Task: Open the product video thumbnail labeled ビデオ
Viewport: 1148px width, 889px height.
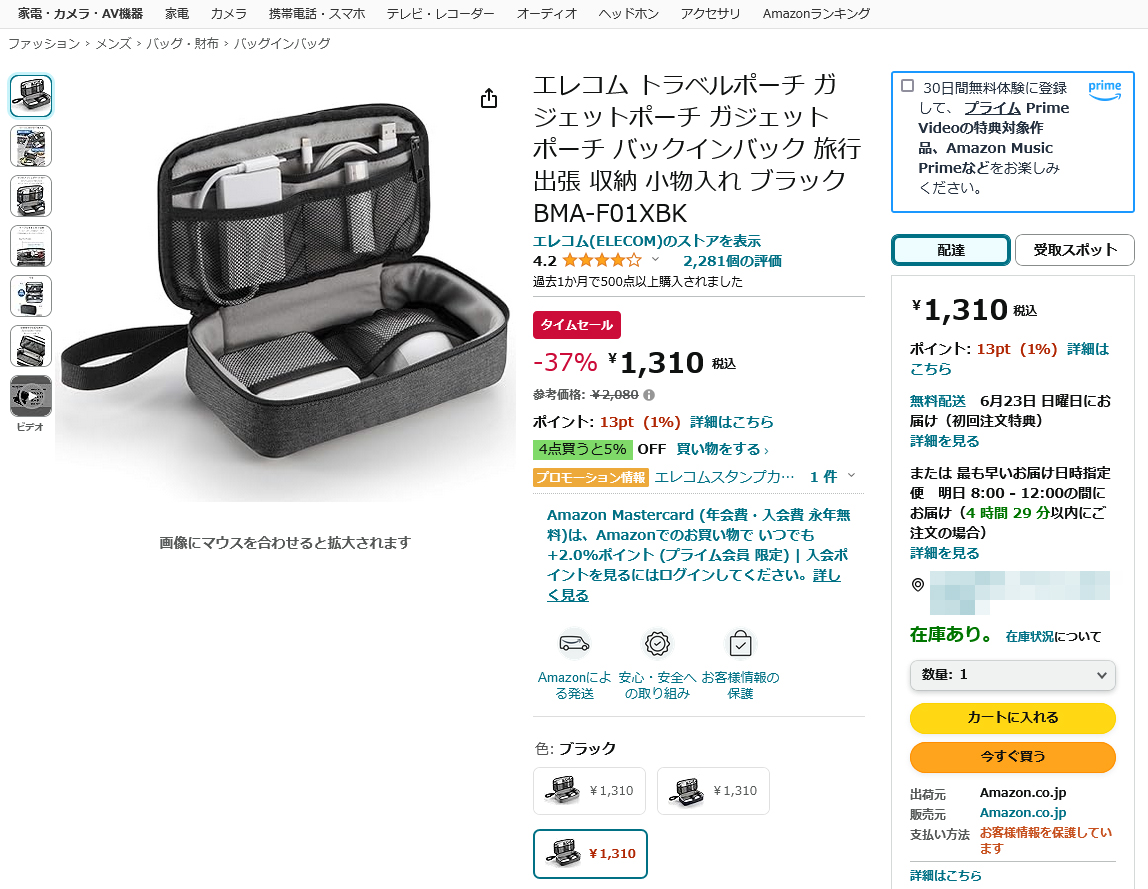Action: click(x=31, y=396)
